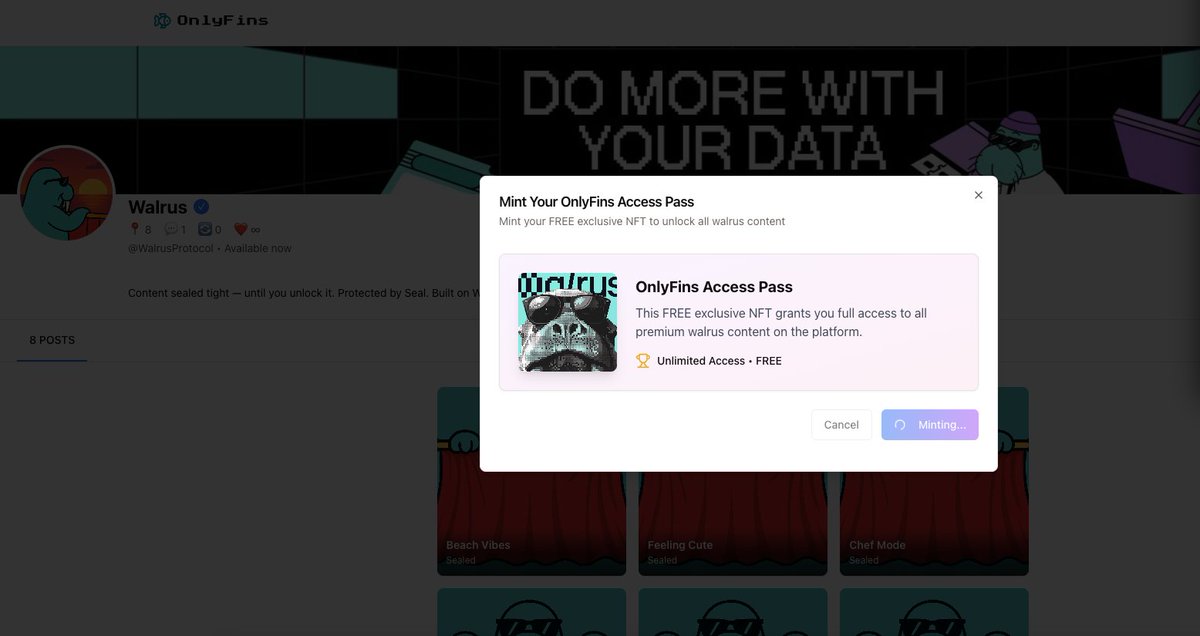
Task: Click the 'OnlyFins Access Pass' card title
Action: (714, 287)
